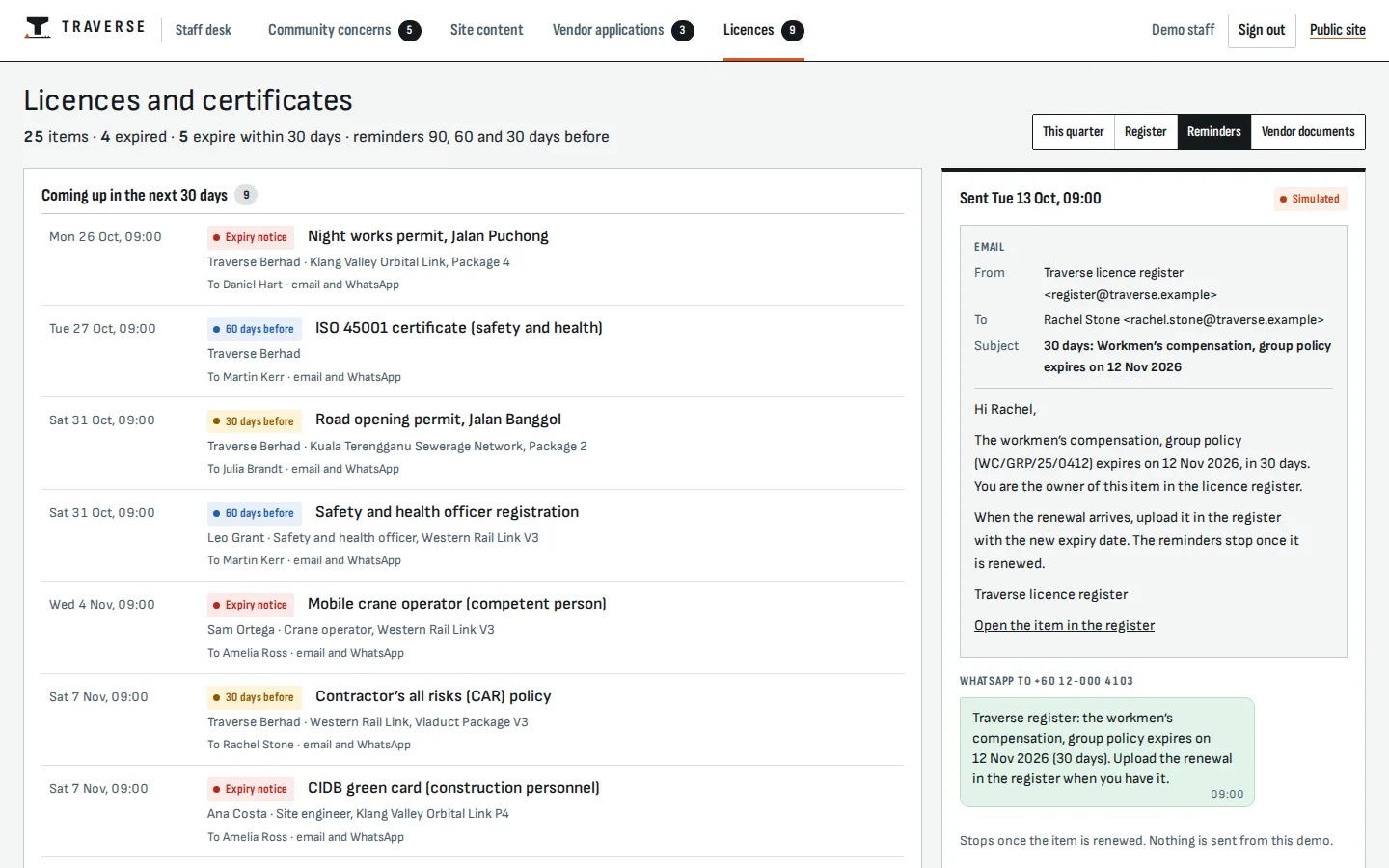Switch to the Register view

1146,132
